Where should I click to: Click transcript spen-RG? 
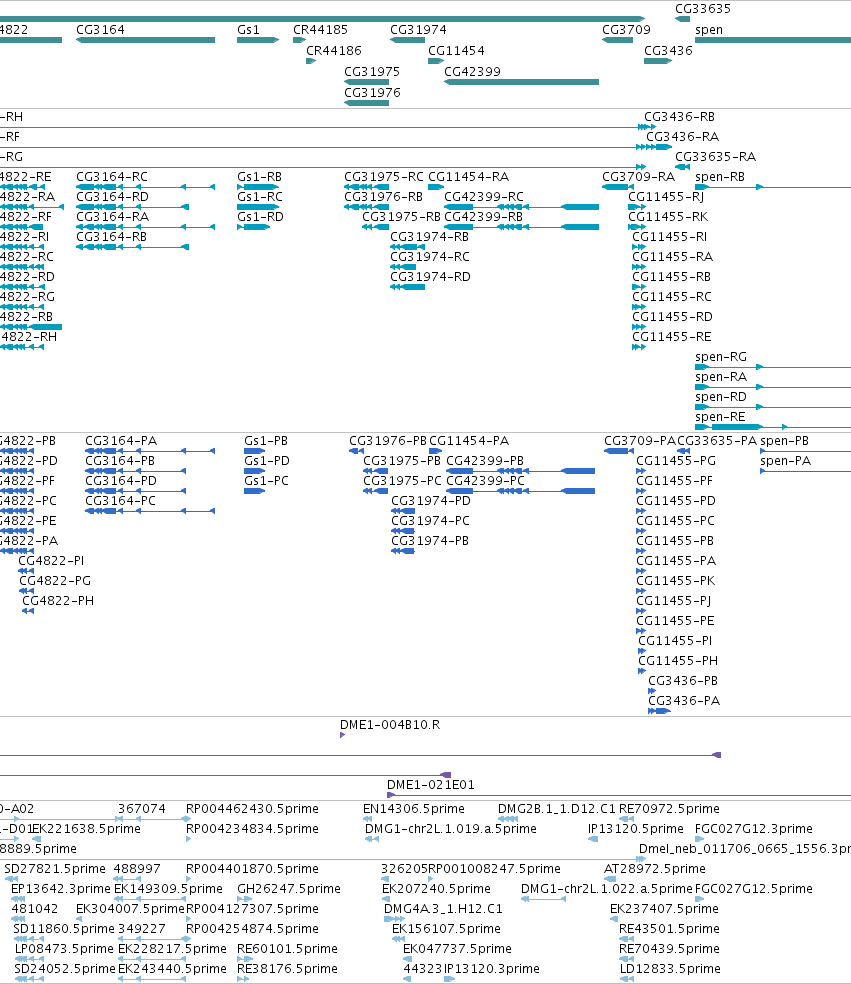(721, 357)
